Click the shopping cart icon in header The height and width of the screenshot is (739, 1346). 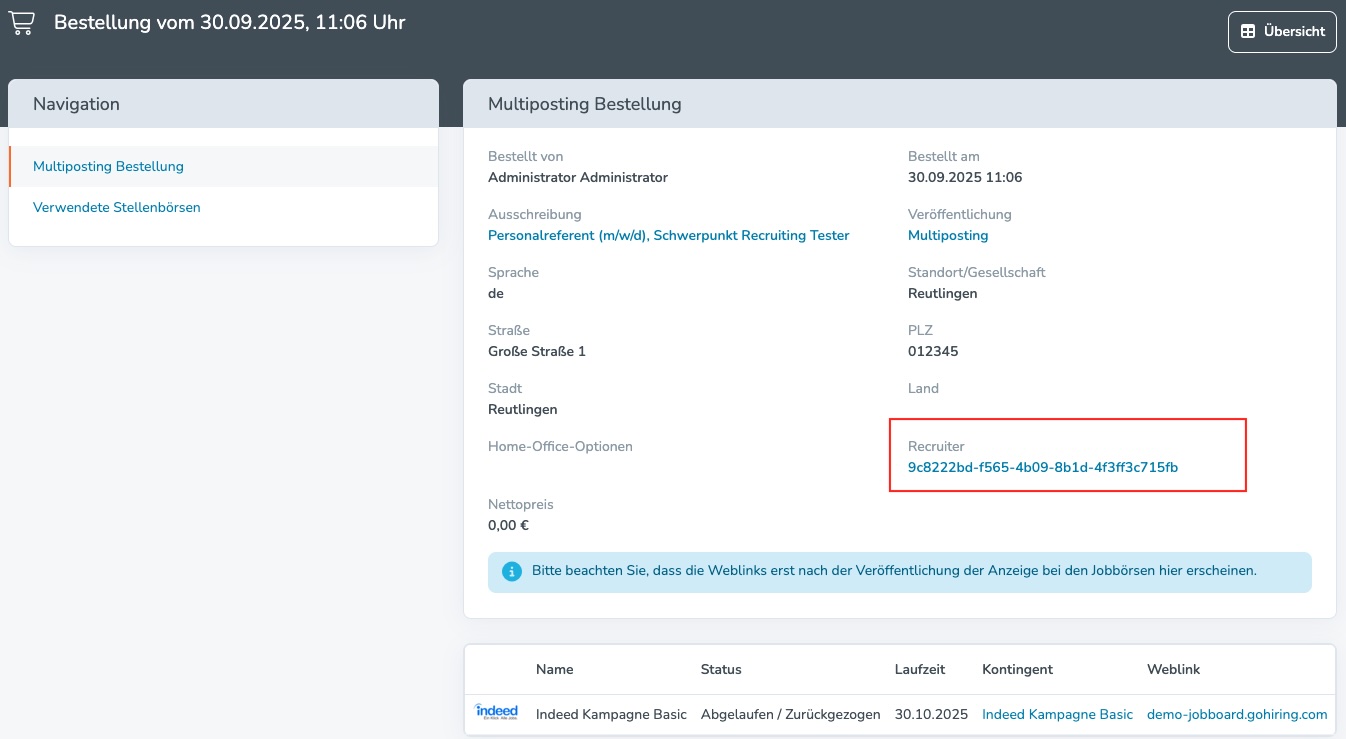pyautogui.click(x=21, y=23)
